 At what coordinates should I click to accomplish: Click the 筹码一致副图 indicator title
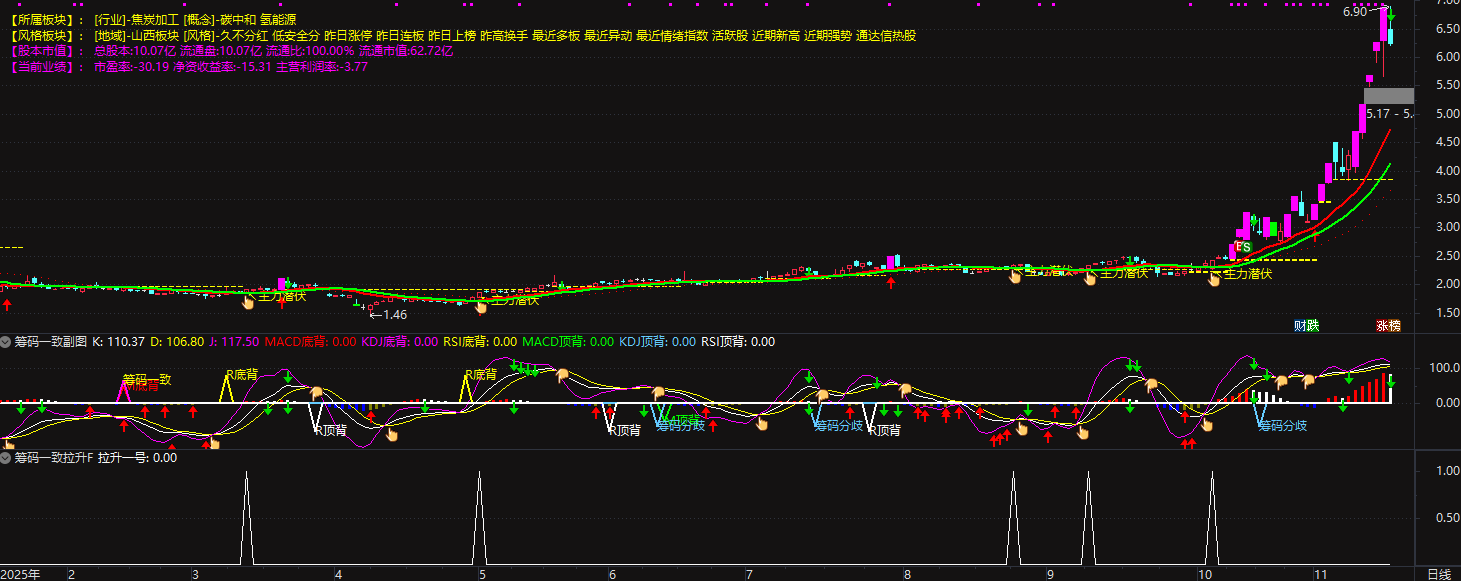[x=50, y=342]
